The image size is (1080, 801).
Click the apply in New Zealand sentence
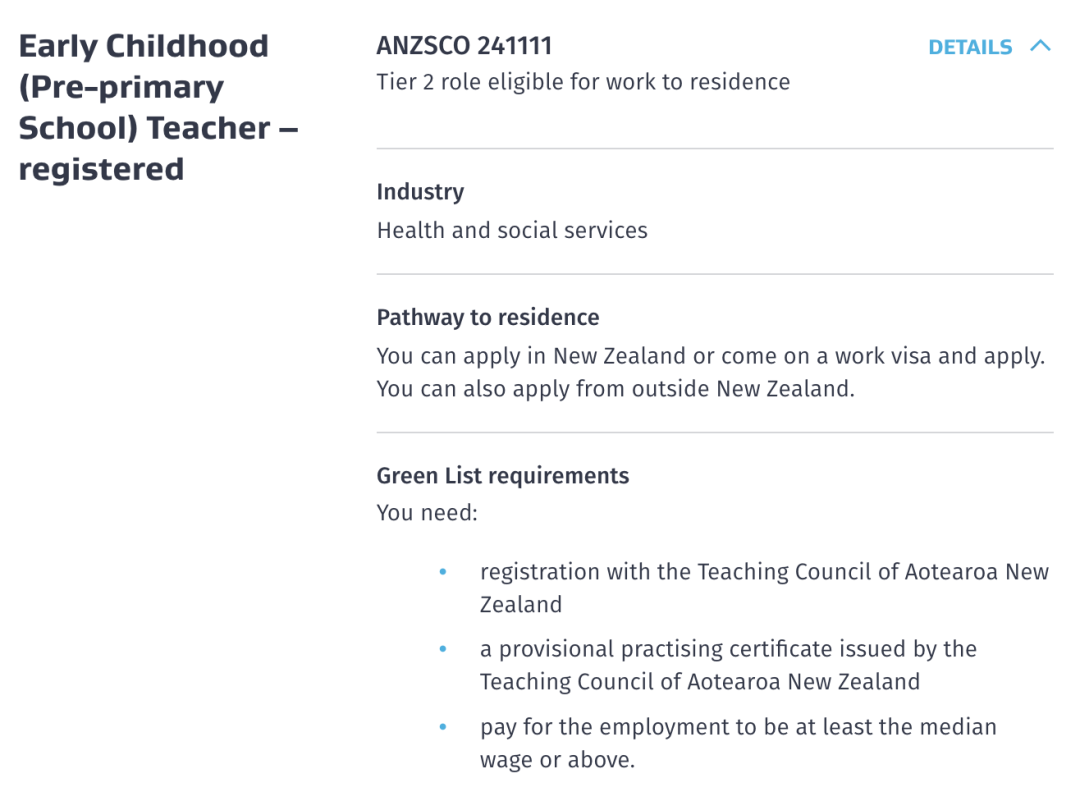711,356
